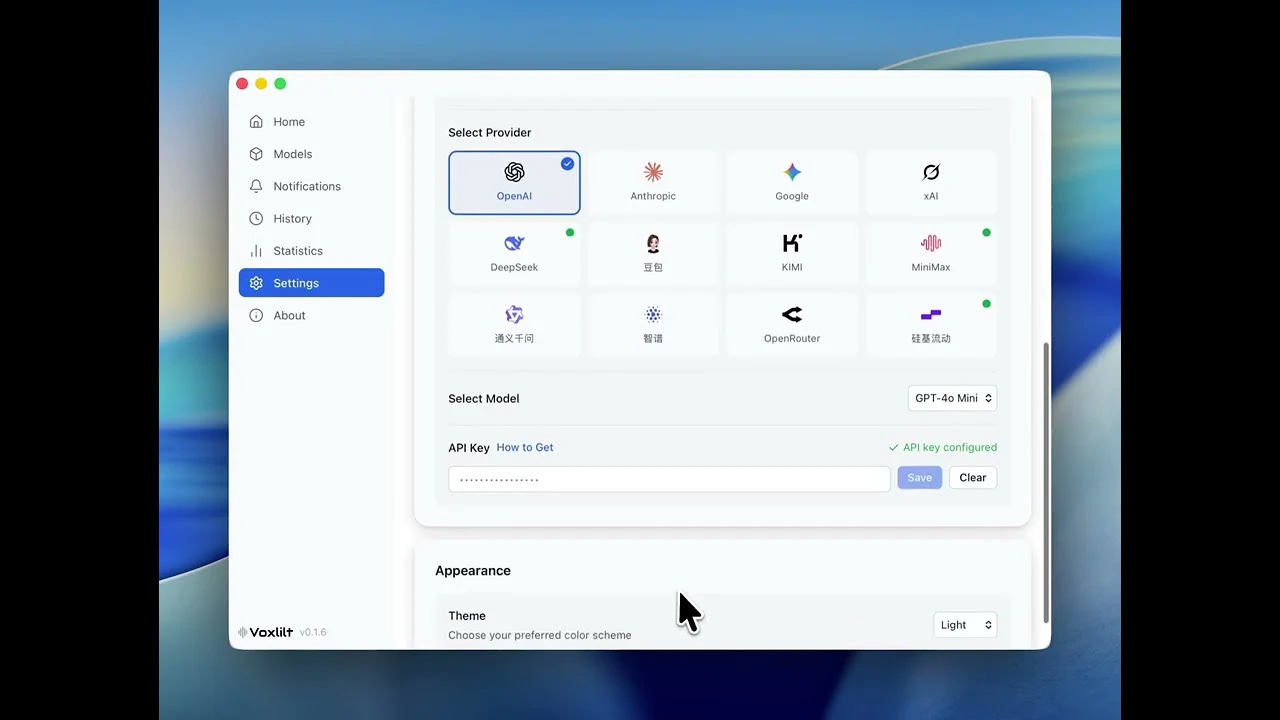Select the 通义千问 provider icon
The height and width of the screenshot is (720, 1280).
514,314
